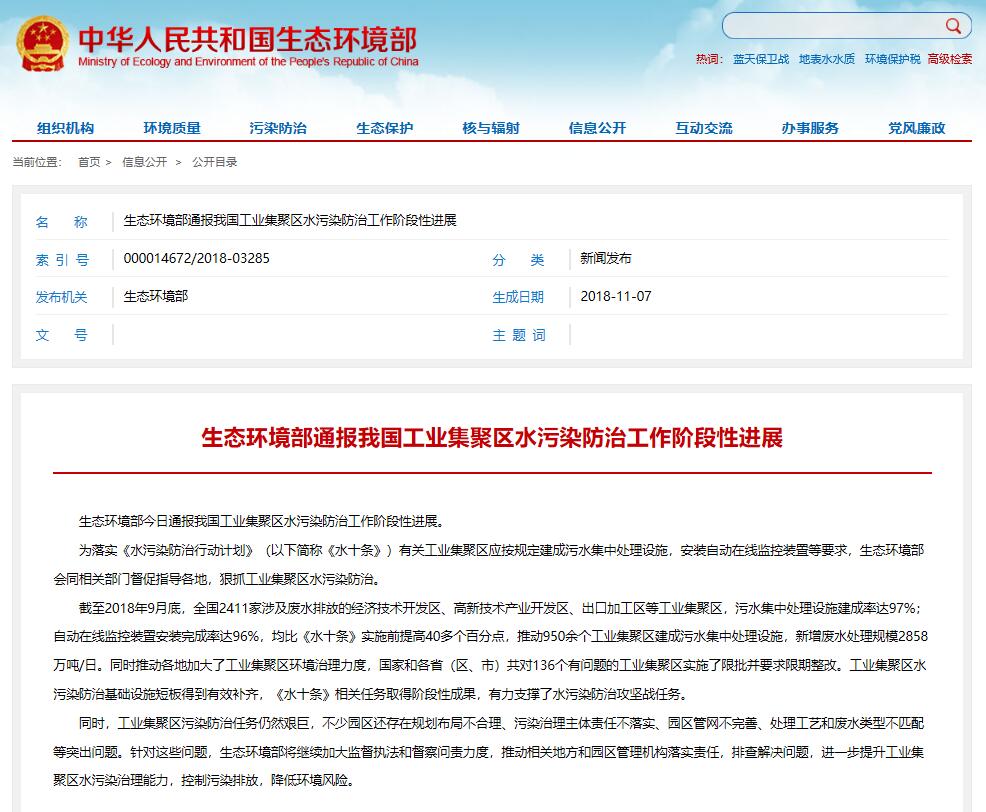986x812 pixels.
Task: Click the paragraph starting 生态环境部今日通报
Action: 263,521
